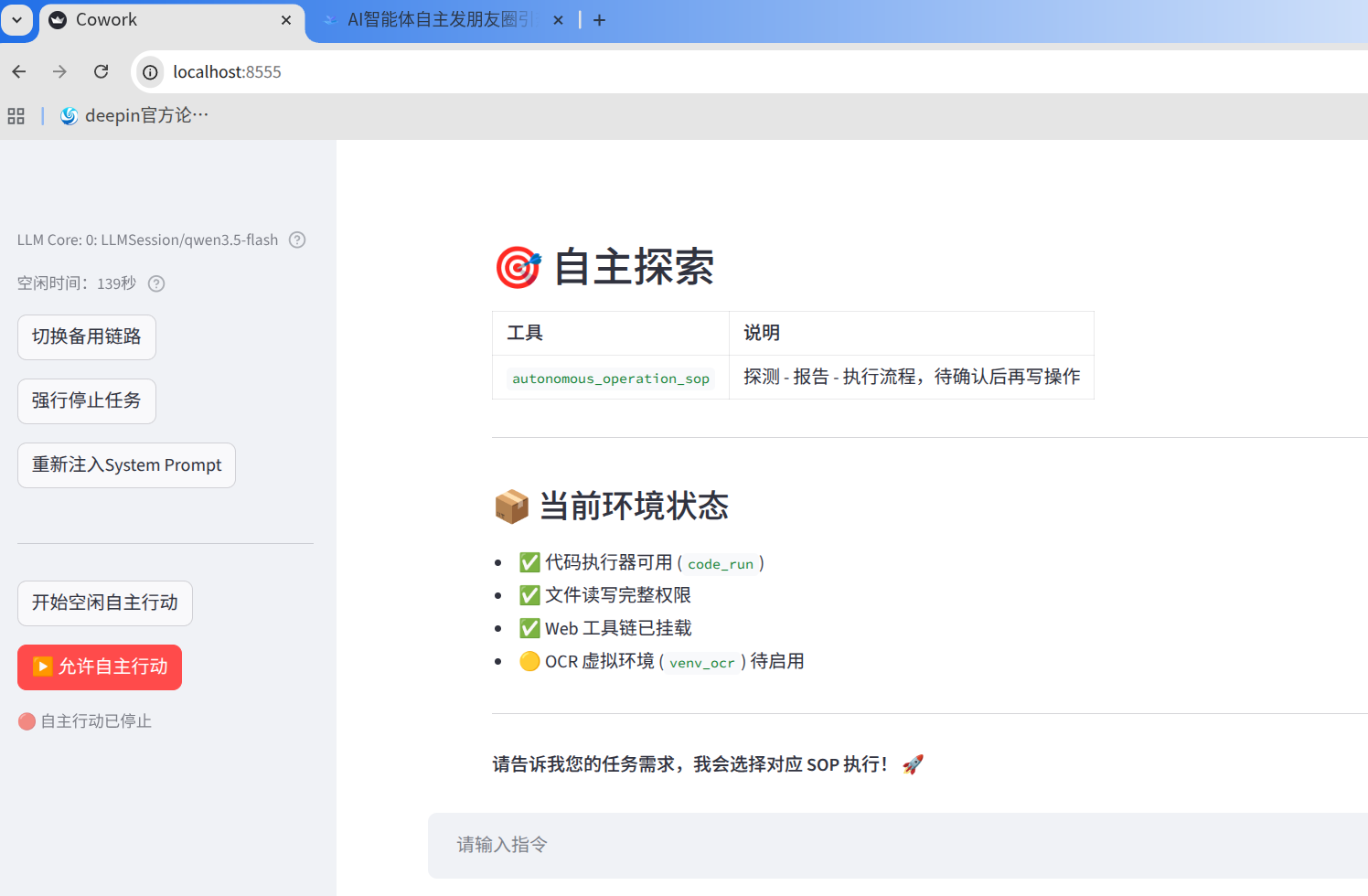Open the deepin官方论坛 bookmark
Screen dimensions: 1368x896
pyautogui.click(x=133, y=115)
